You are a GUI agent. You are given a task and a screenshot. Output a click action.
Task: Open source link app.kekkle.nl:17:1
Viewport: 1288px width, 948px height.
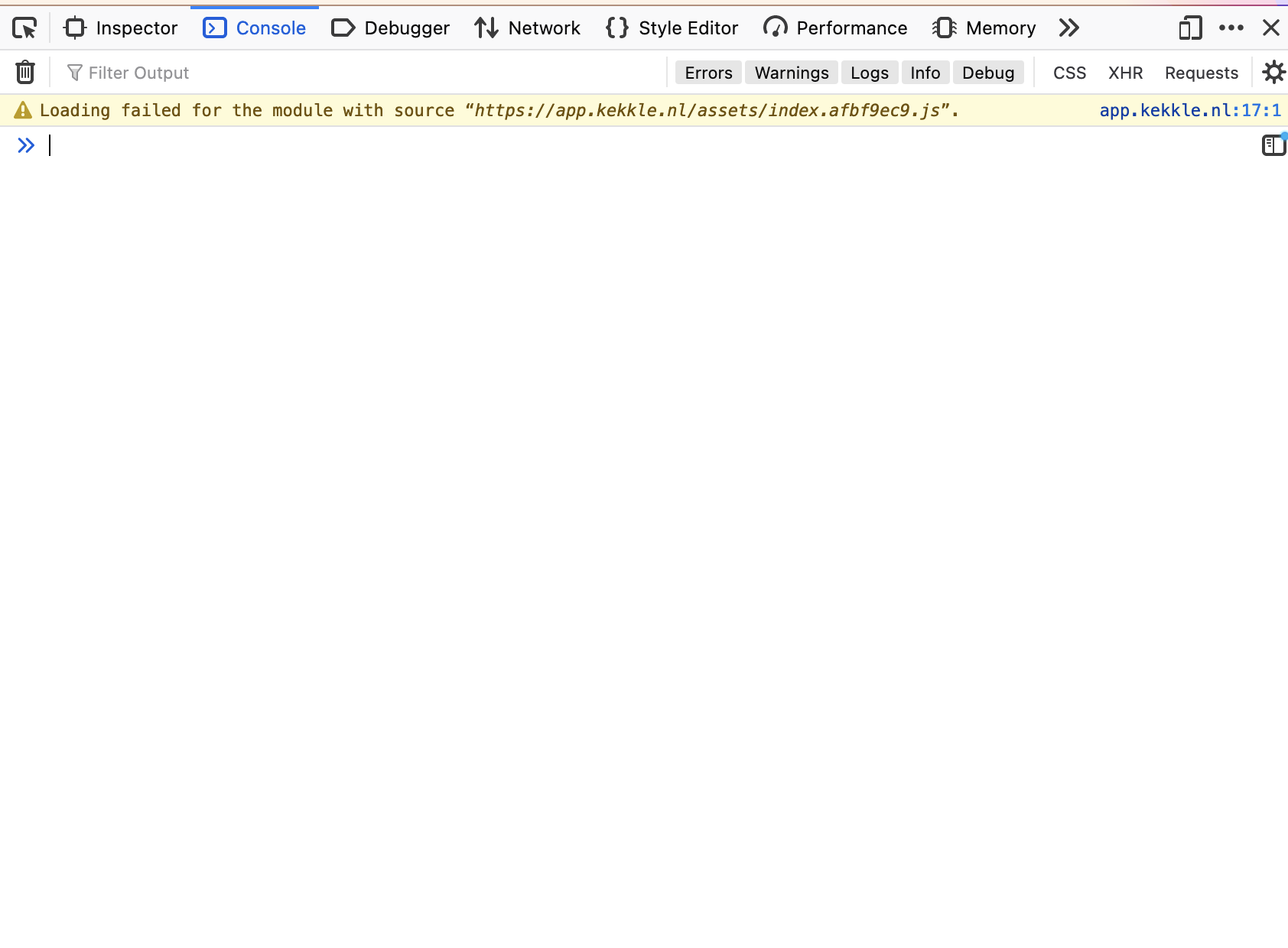(x=1190, y=110)
